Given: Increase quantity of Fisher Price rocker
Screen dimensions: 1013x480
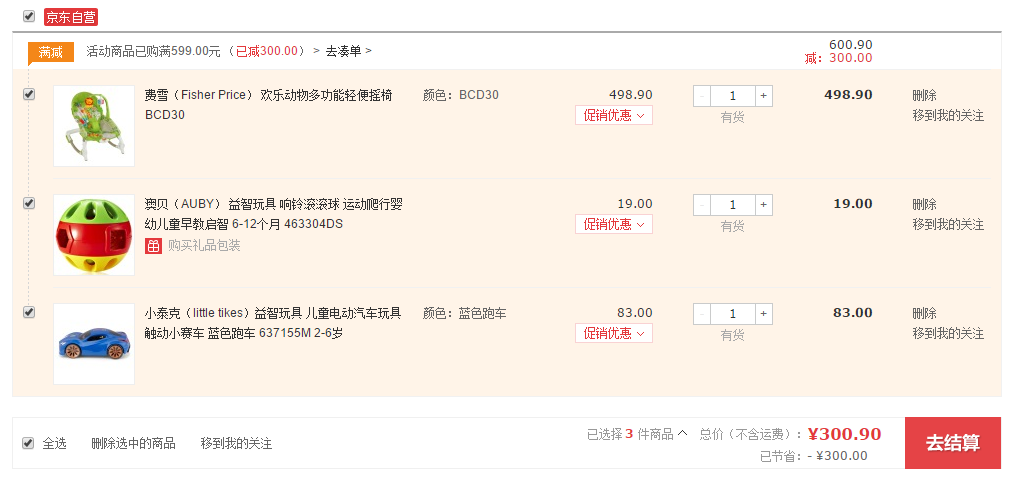Looking at the screenshot, I should pos(764,96).
